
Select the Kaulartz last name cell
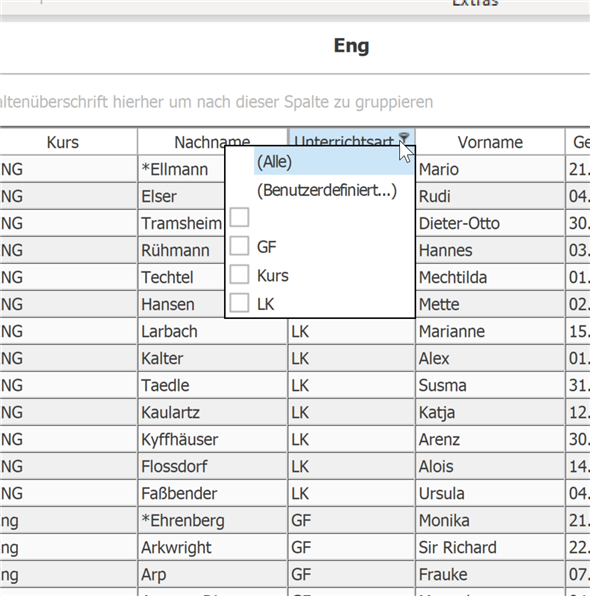[x=212, y=412]
